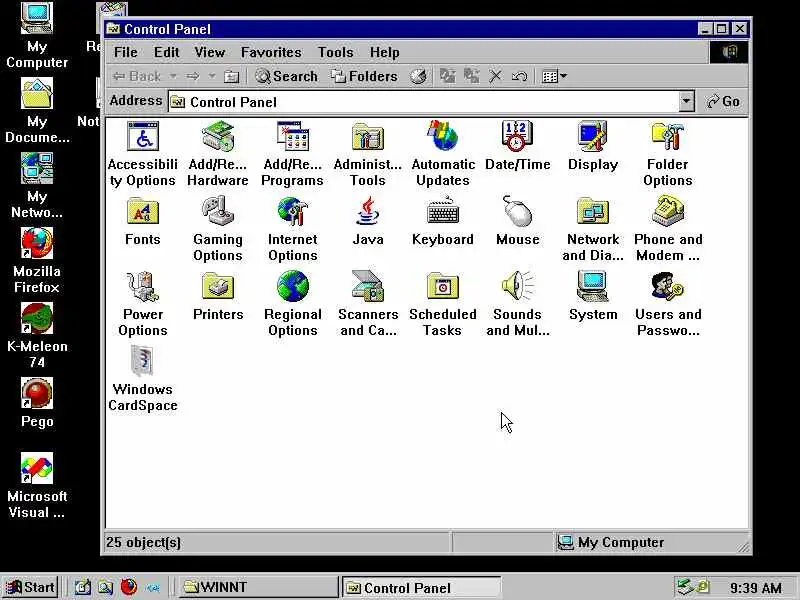Expand the Back history dropdown arrow
Image resolution: width=800 pixels, height=600 pixels.
(173, 77)
